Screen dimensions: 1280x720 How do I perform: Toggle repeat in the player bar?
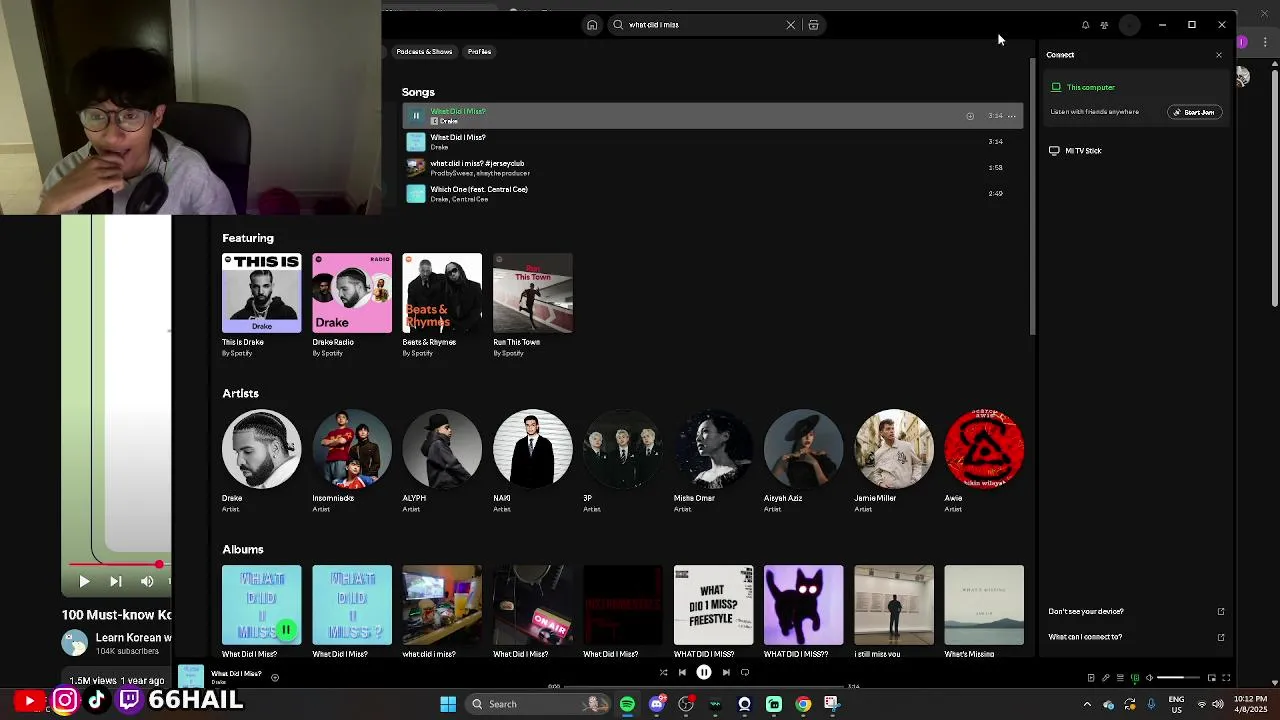pyautogui.click(x=744, y=673)
